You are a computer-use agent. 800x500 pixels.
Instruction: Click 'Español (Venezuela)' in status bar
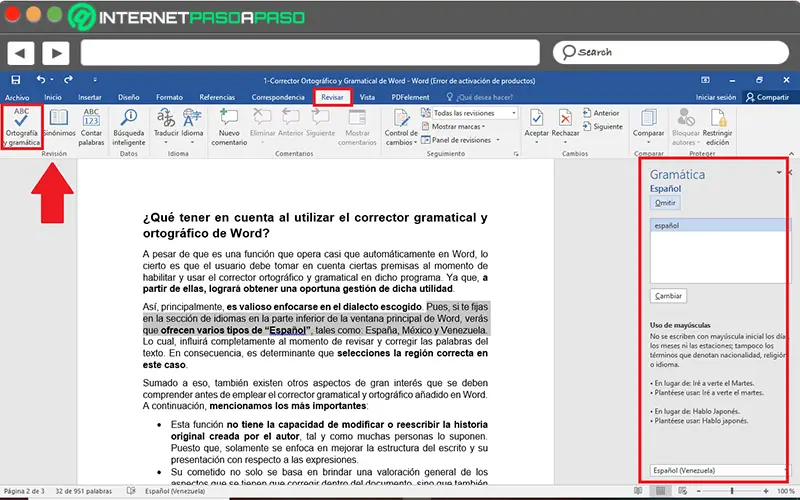(x=175, y=491)
